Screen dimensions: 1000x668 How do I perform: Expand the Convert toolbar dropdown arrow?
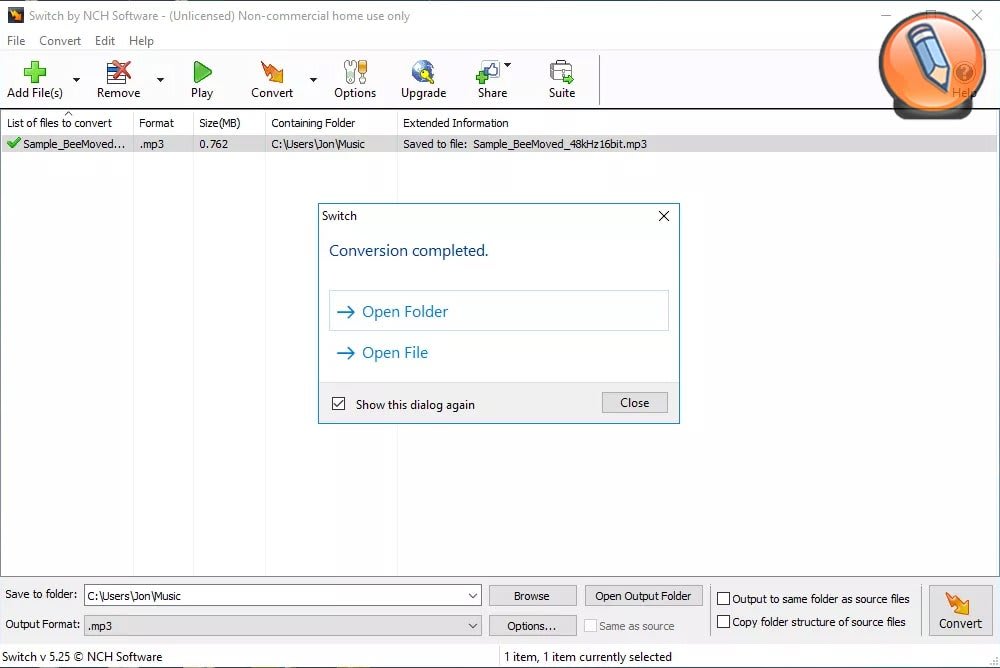click(x=313, y=80)
